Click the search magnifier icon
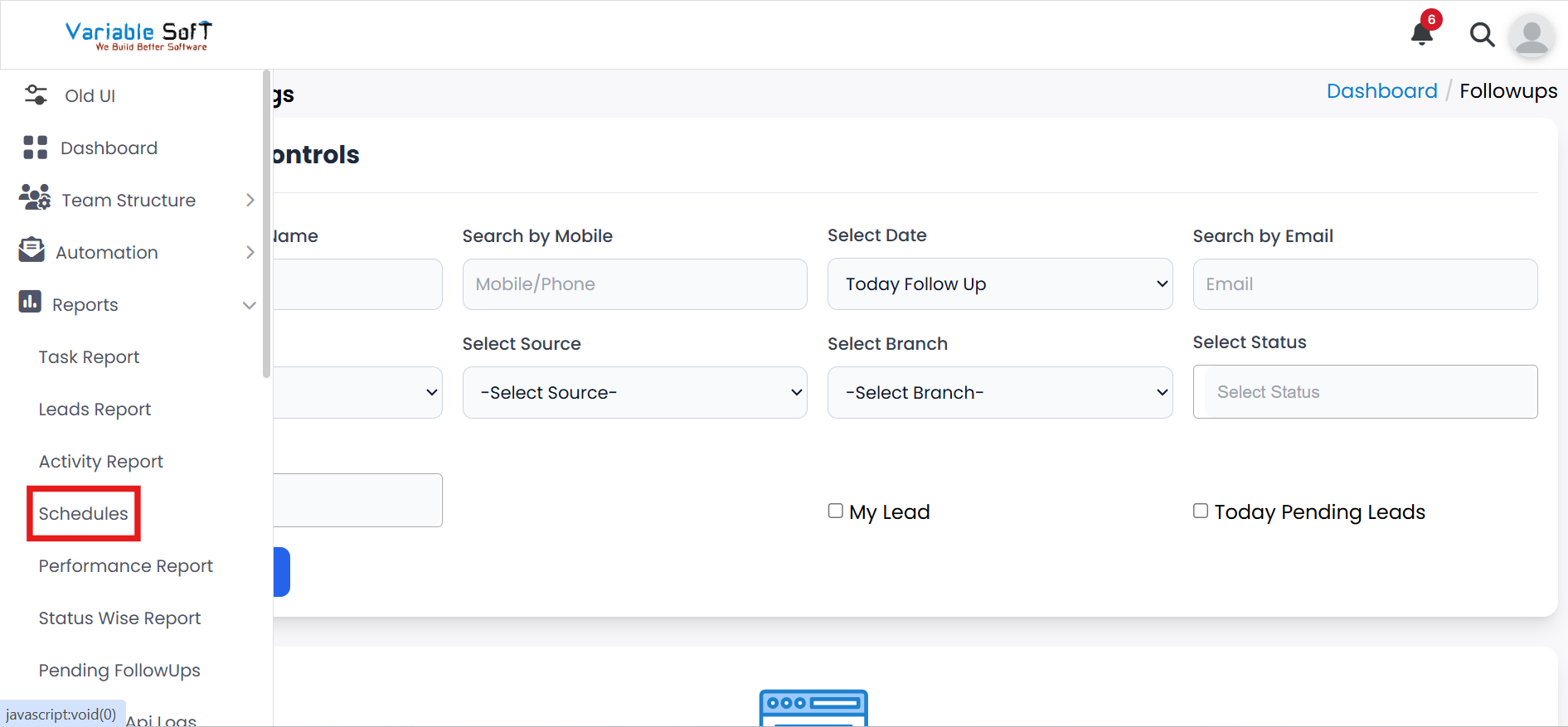The width and height of the screenshot is (1568, 727). [1482, 35]
